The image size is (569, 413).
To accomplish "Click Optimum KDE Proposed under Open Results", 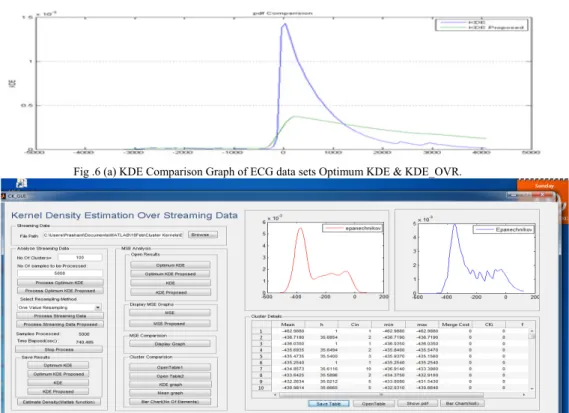I will click(x=170, y=274).
